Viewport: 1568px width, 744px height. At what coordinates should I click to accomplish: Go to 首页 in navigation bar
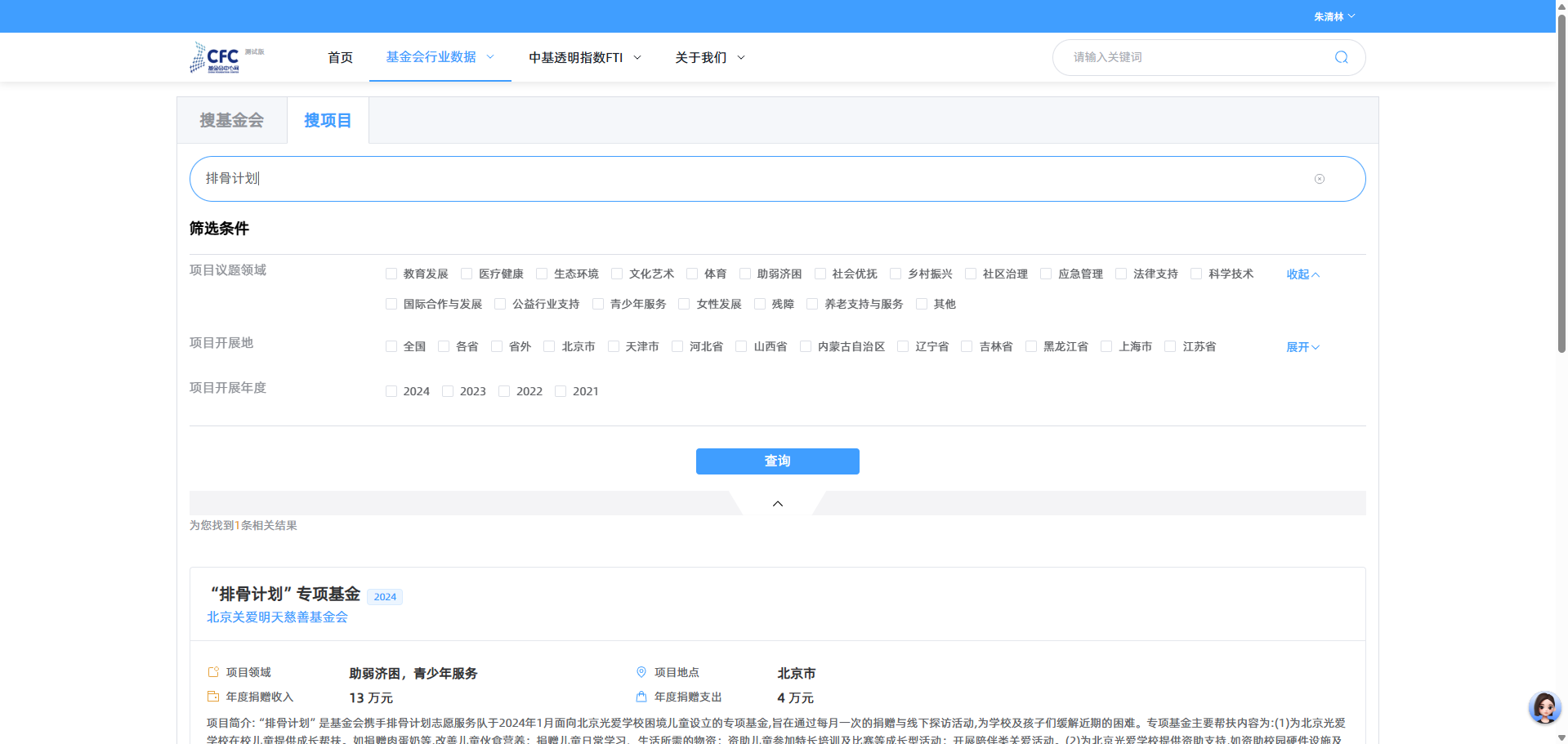click(340, 57)
